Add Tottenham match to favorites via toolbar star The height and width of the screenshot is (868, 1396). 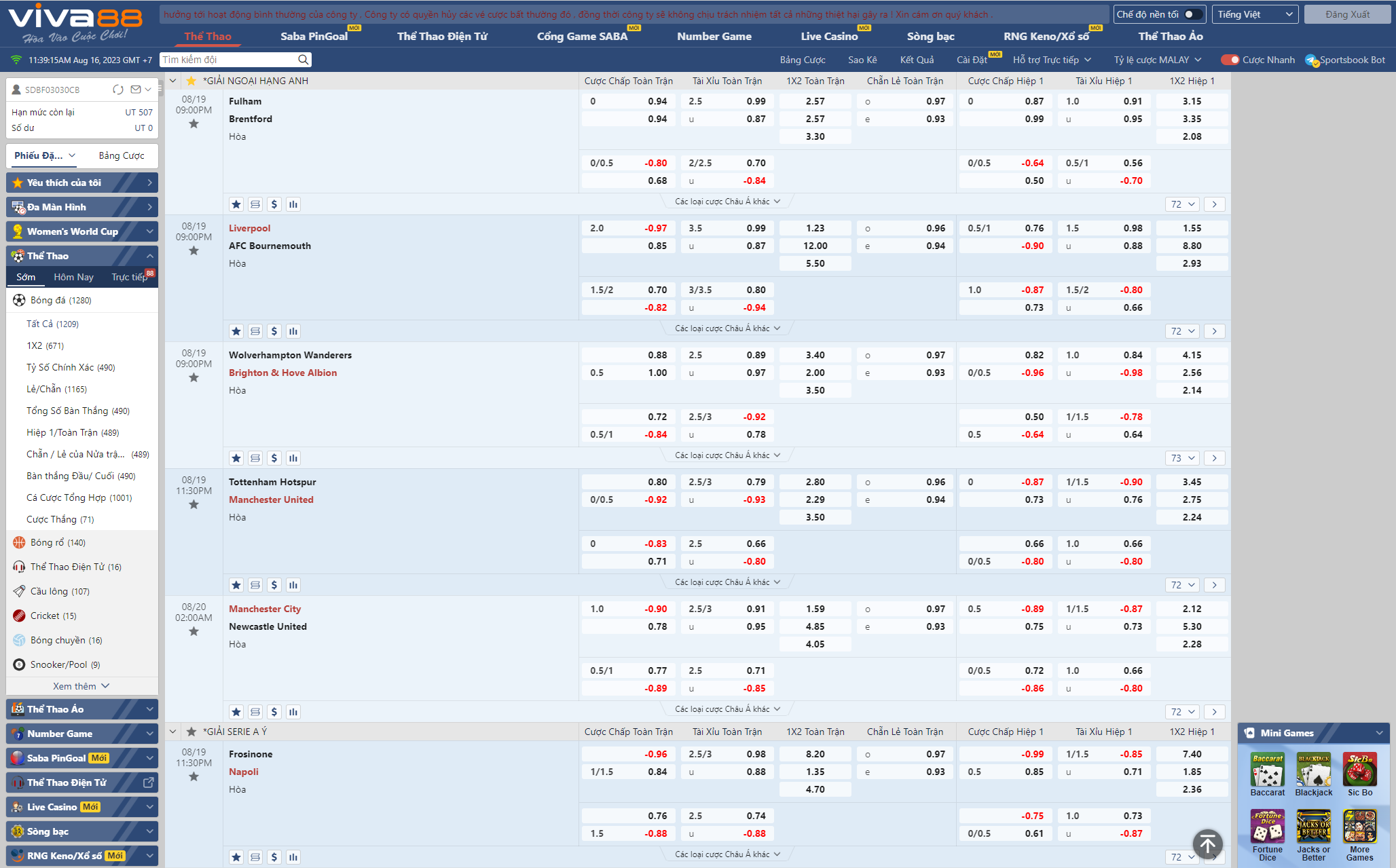(x=236, y=585)
